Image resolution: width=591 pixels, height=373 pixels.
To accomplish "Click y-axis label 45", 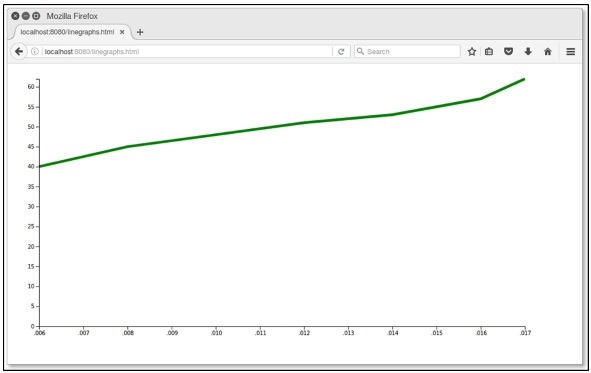I will tap(31, 147).
